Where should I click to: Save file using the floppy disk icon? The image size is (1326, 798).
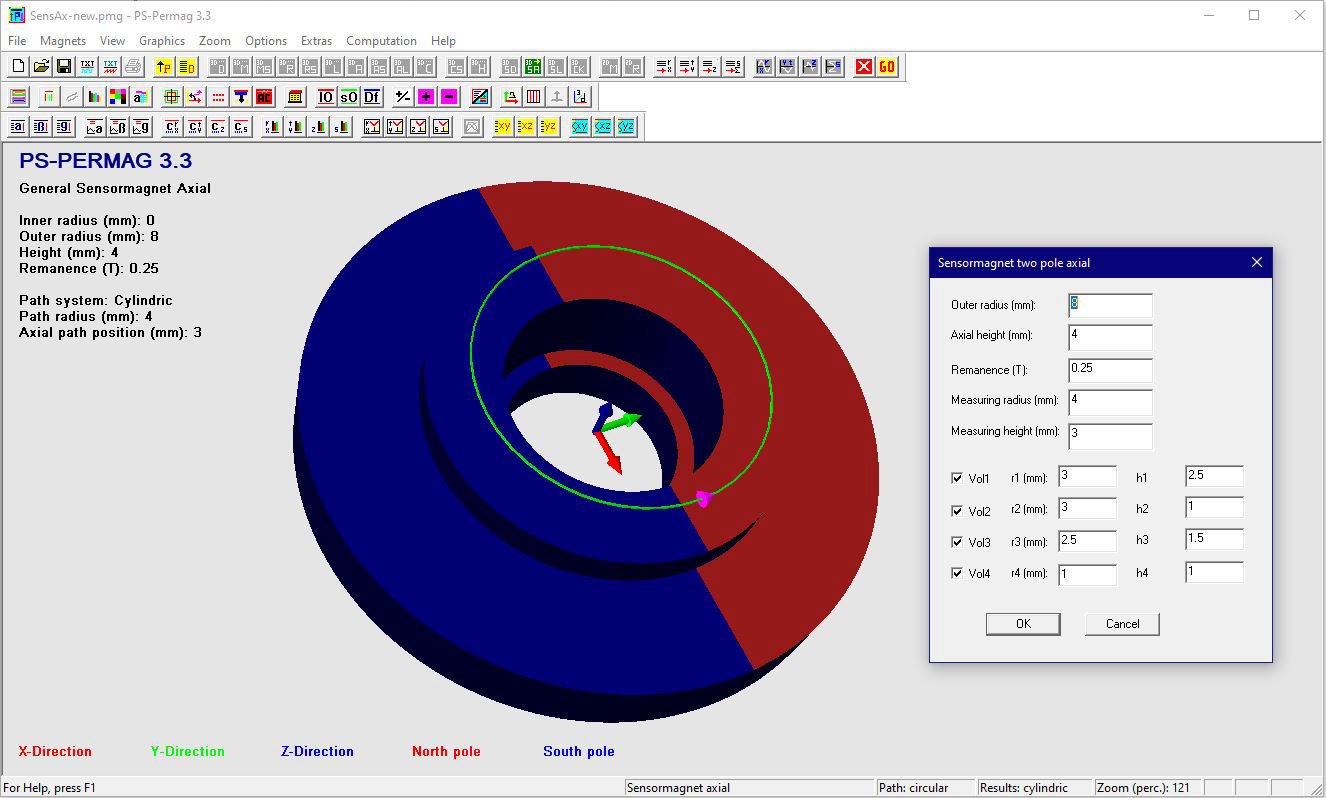tap(64, 67)
